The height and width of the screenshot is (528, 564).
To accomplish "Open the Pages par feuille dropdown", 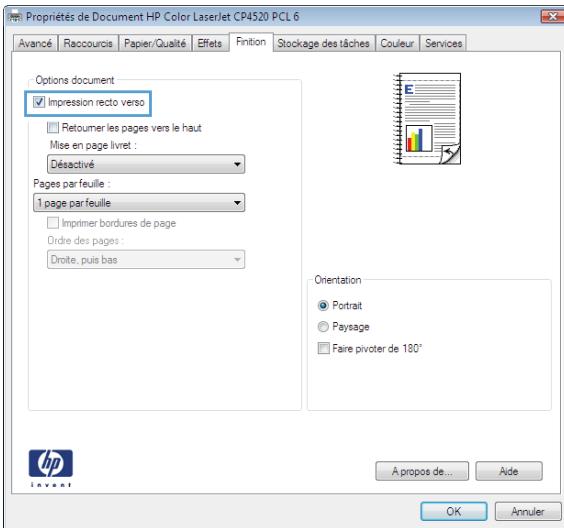I will 139,203.
